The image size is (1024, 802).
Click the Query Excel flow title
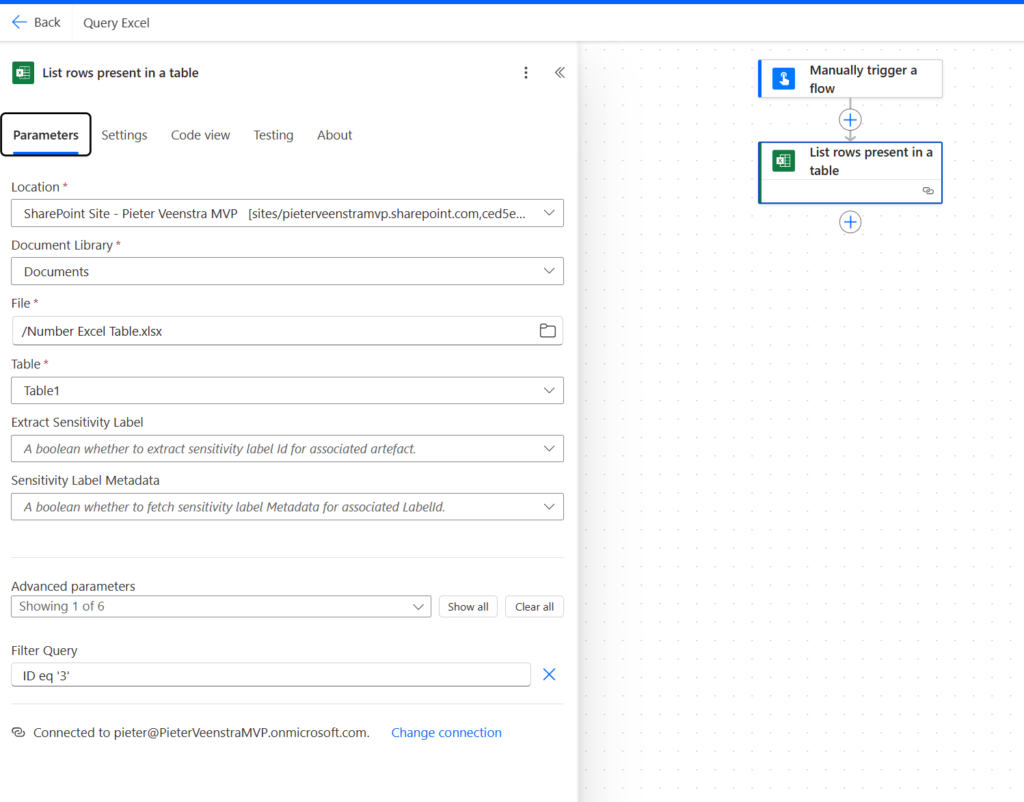(x=116, y=23)
